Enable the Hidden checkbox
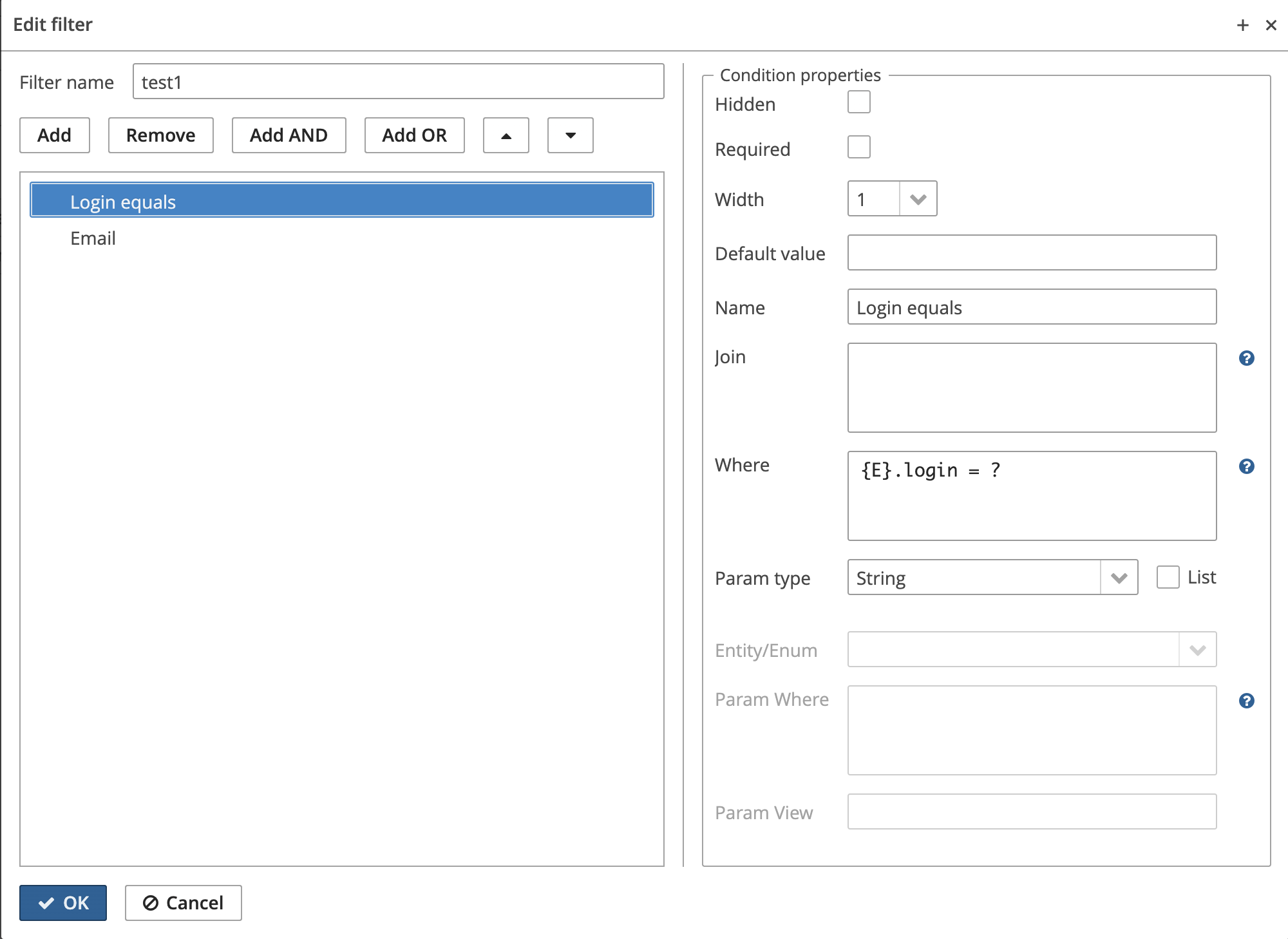The width and height of the screenshot is (1288, 939). (859, 102)
